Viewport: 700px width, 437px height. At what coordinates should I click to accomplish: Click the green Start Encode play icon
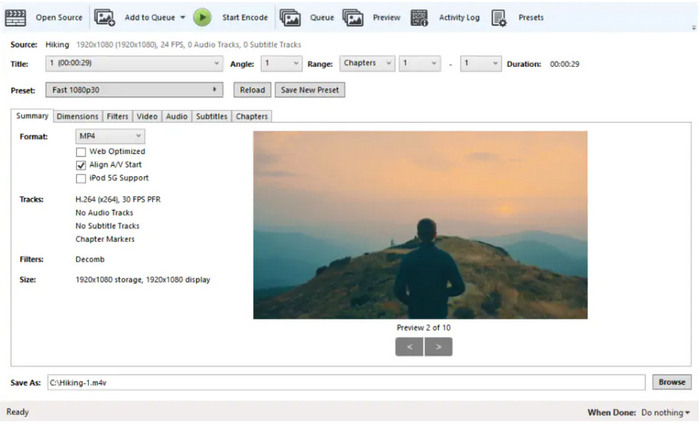pos(202,18)
